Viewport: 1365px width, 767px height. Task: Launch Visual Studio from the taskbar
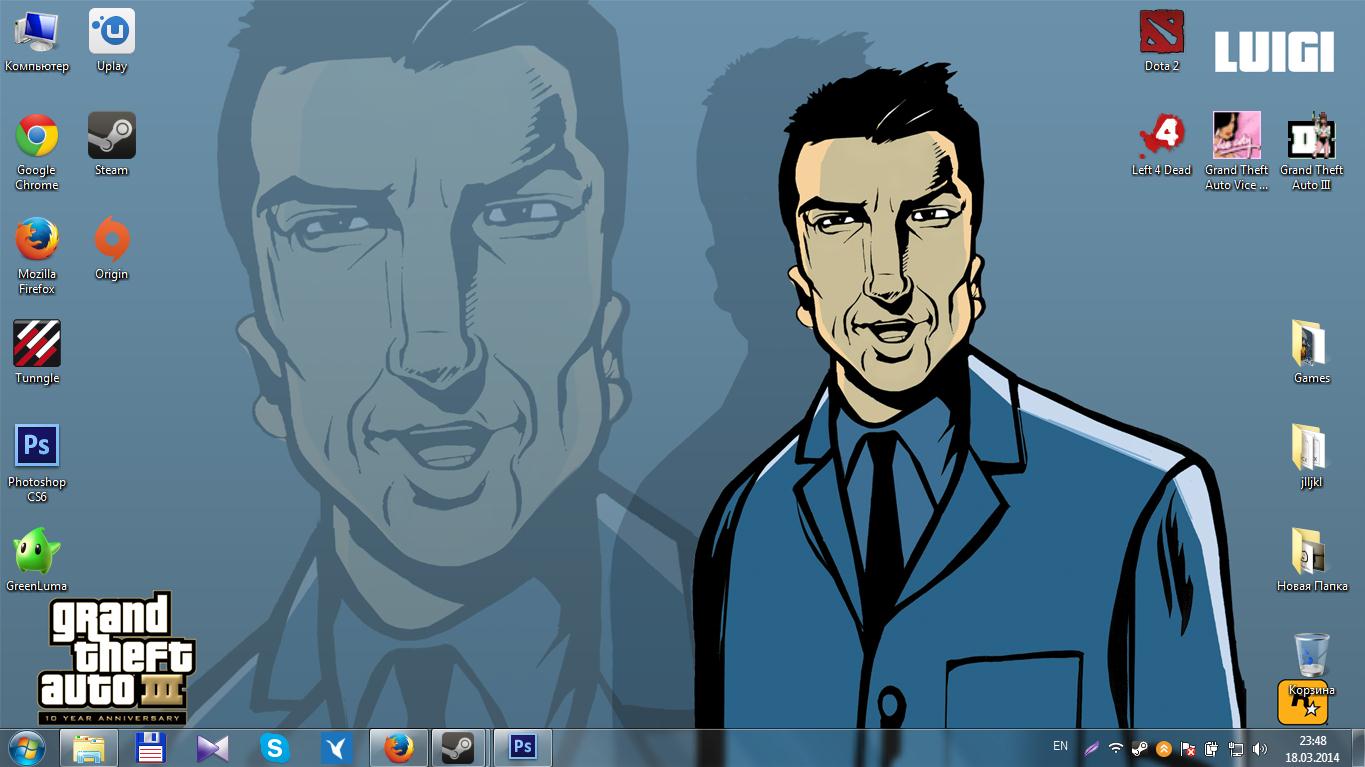tap(212, 748)
